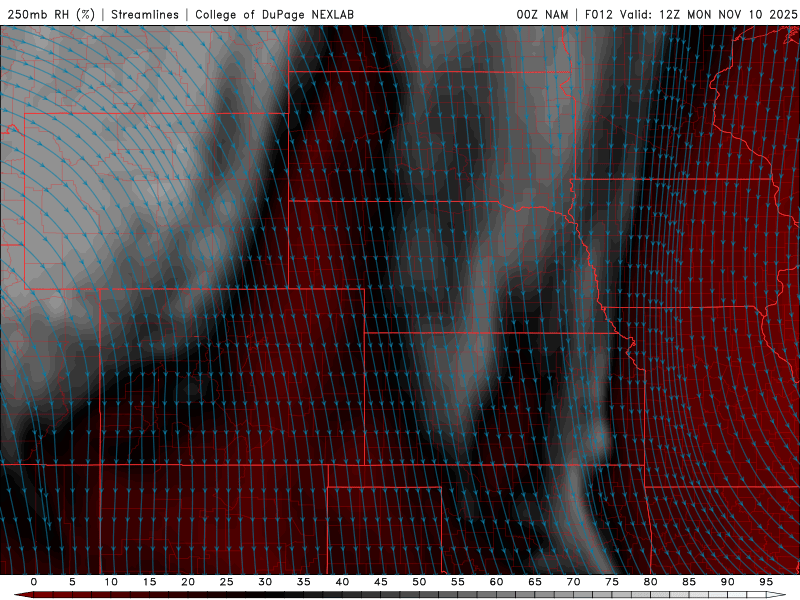Click the "55" label on the color scale
Viewport: 800px width, 600px height.
(458, 582)
